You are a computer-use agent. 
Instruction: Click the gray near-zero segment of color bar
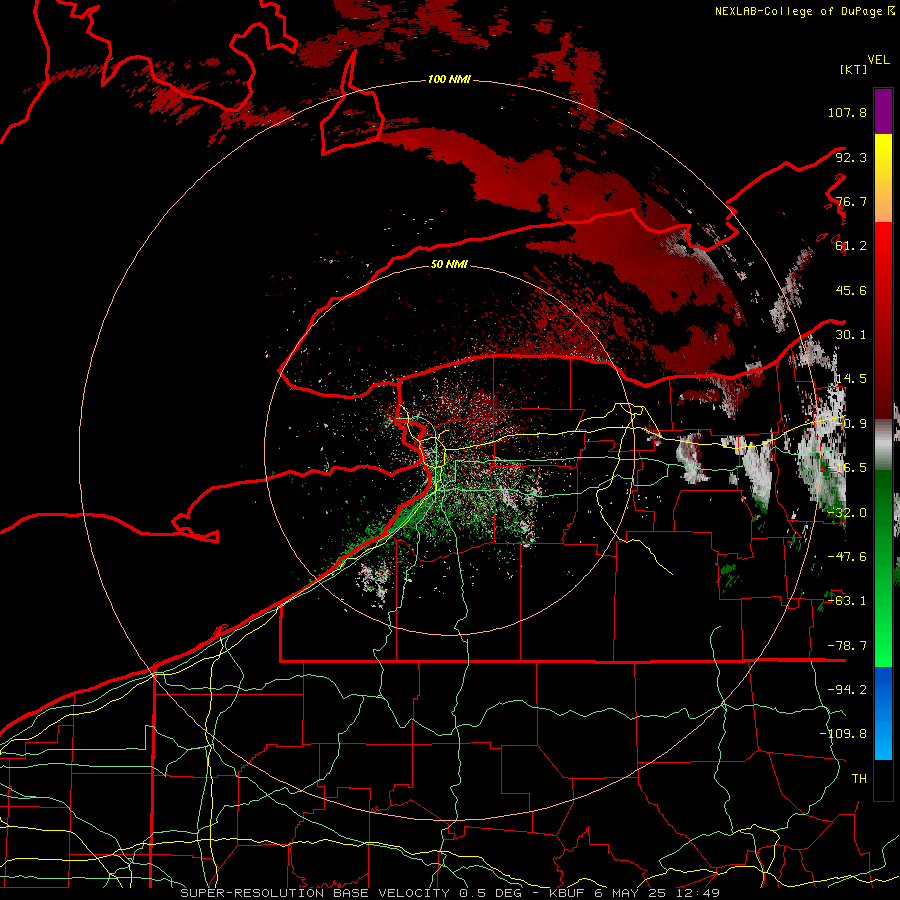883,444
